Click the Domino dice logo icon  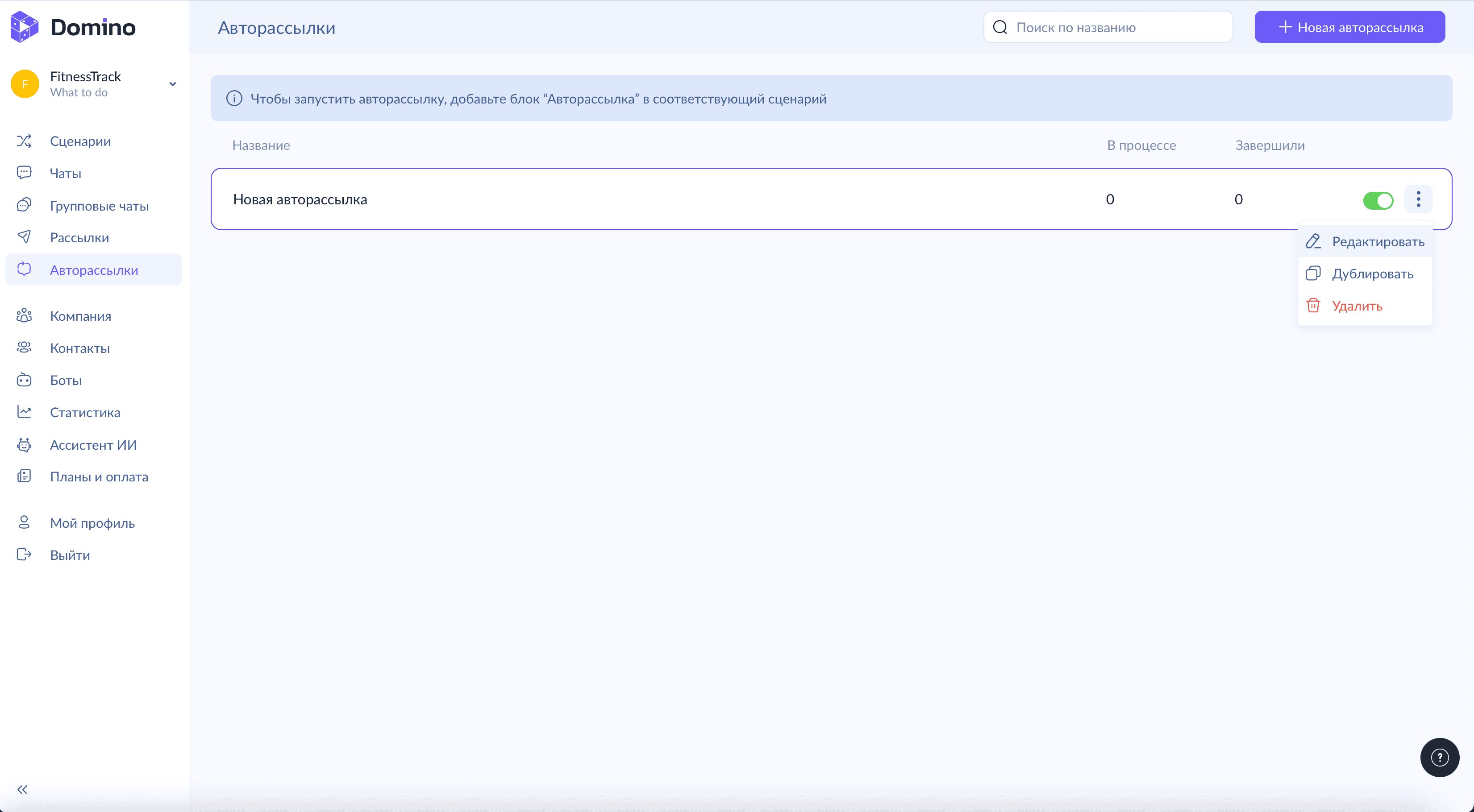24,27
